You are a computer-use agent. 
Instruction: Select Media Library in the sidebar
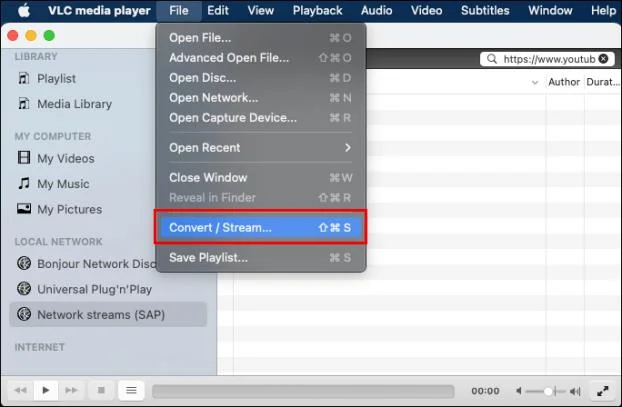[75, 104]
